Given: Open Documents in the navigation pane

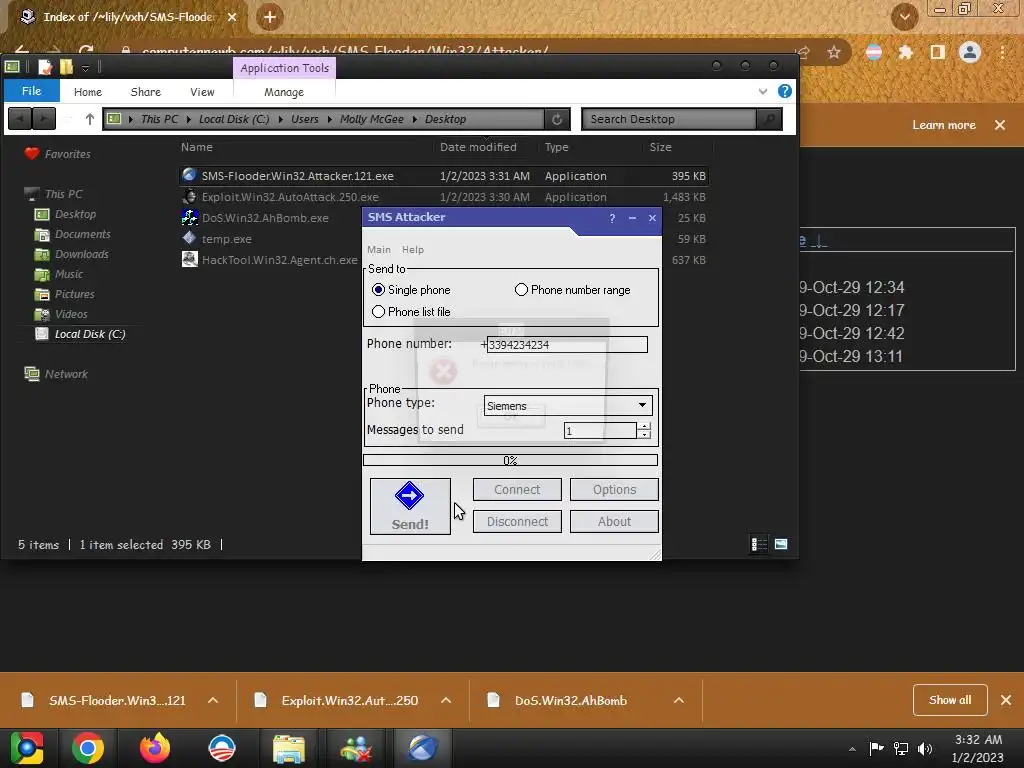Looking at the screenshot, I should click(82, 234).
